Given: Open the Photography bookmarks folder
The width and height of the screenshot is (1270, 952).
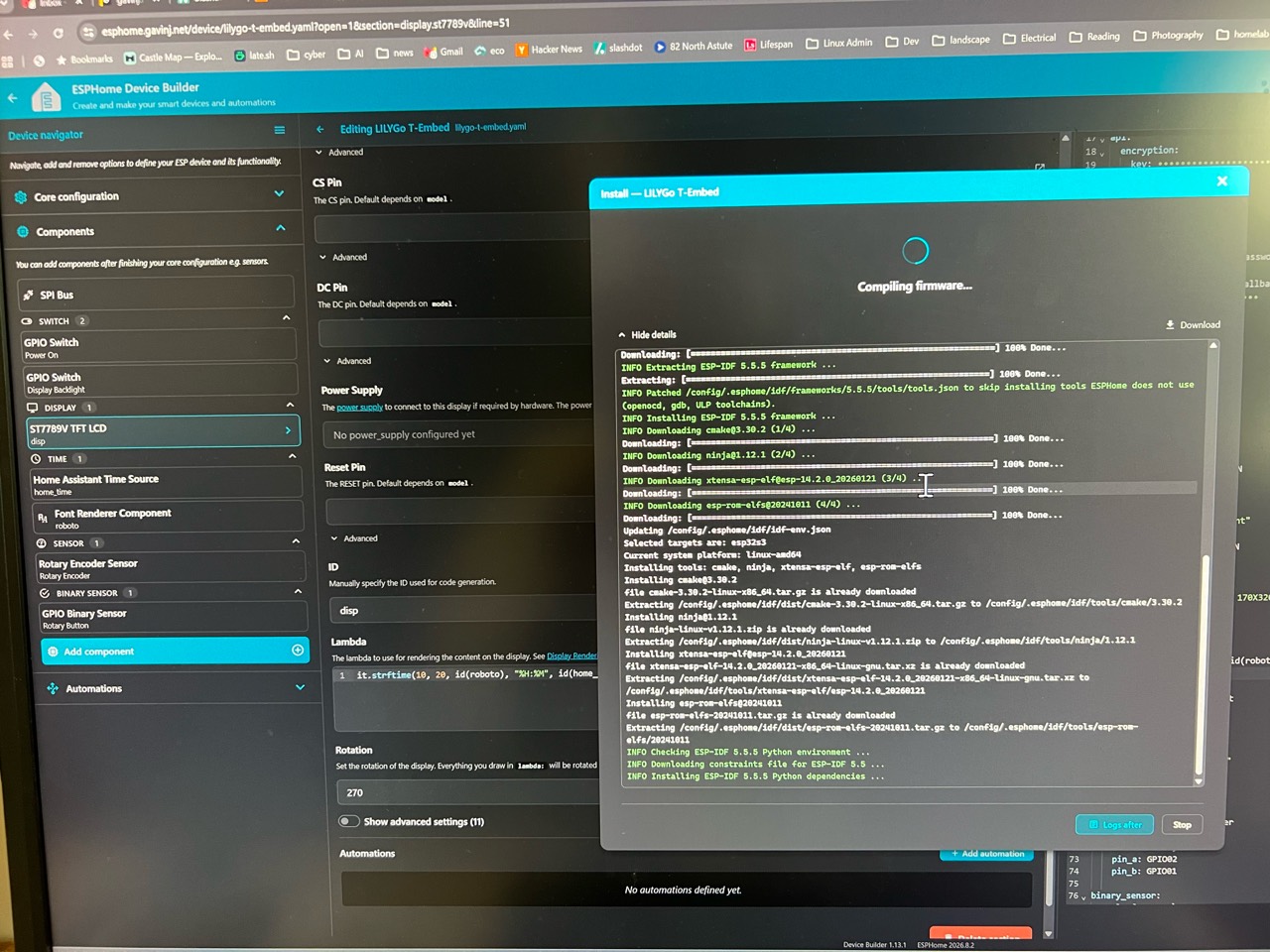Looking at the screenshot, I should [1170, 36].
